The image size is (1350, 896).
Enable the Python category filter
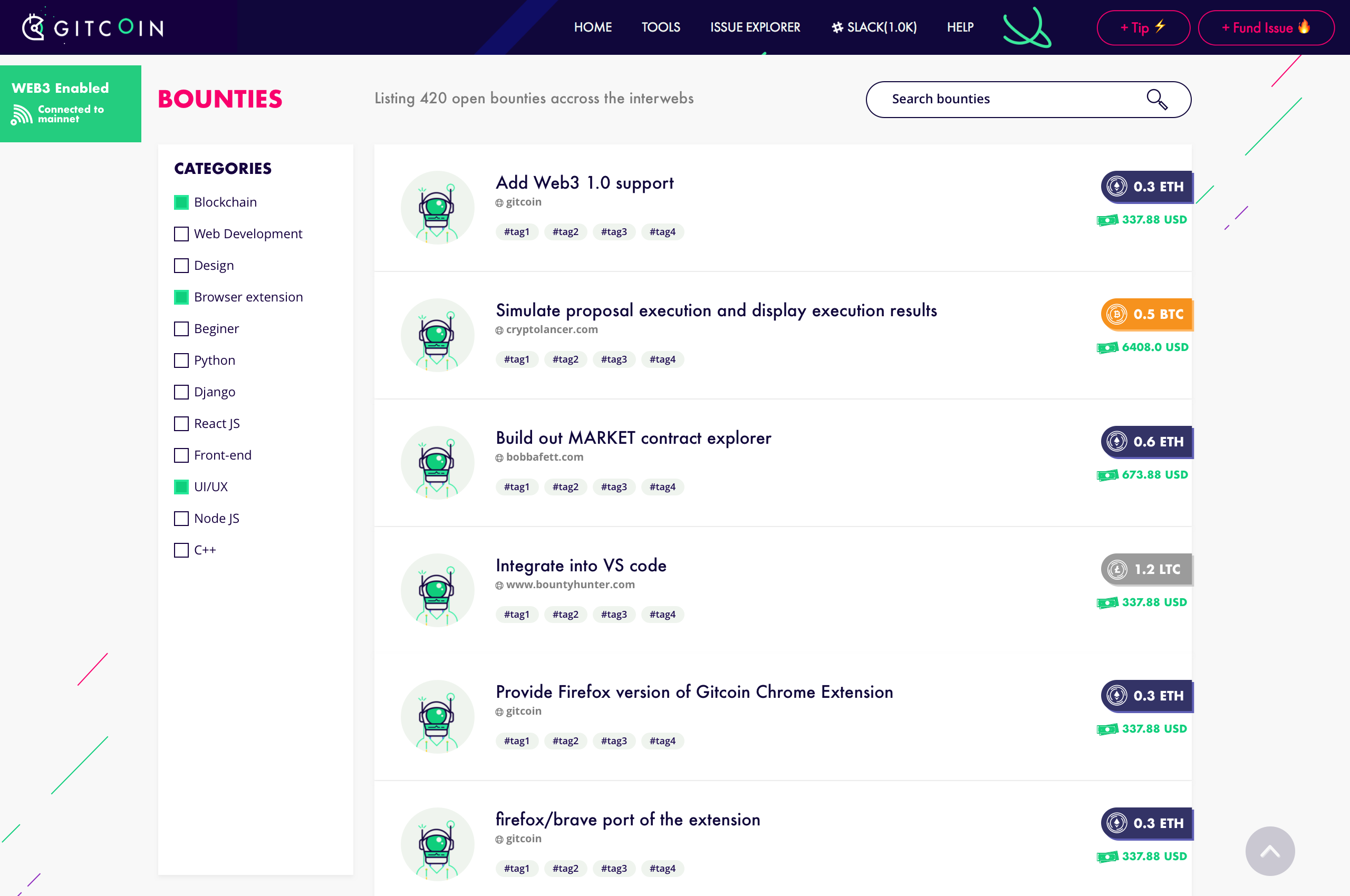[x=181, y=361]
